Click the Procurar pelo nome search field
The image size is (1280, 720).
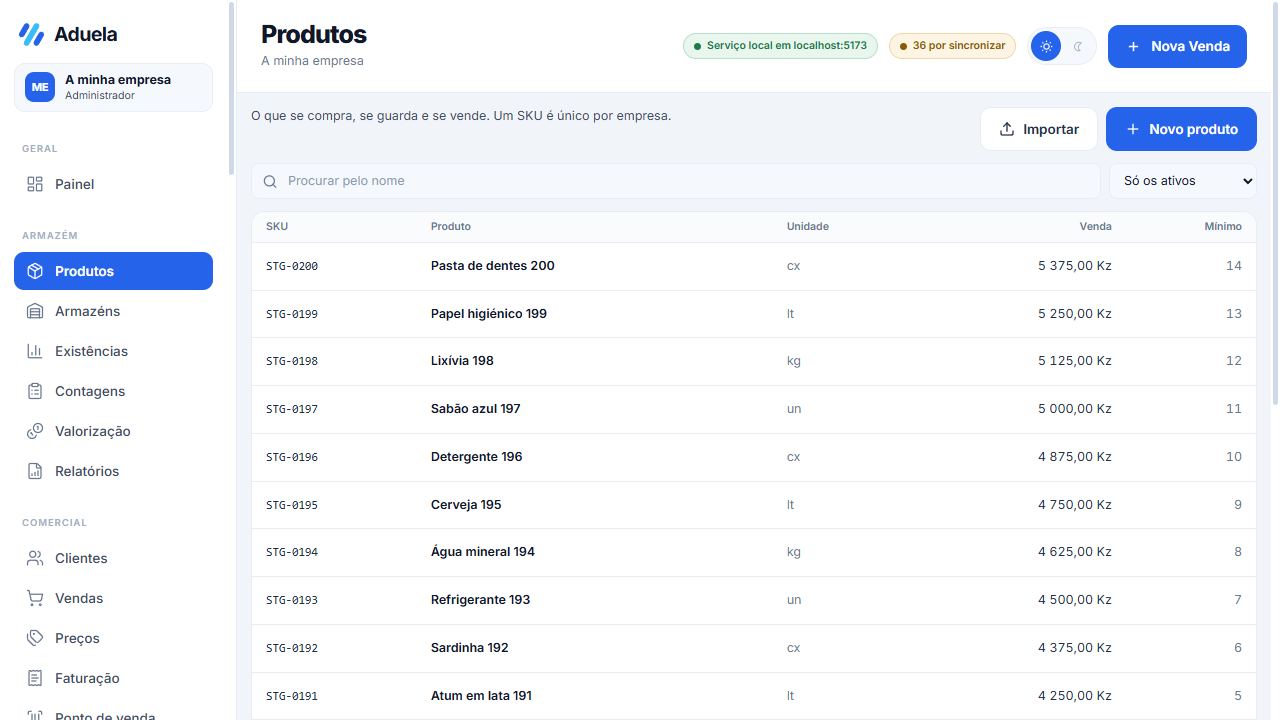tap(676, 181)
